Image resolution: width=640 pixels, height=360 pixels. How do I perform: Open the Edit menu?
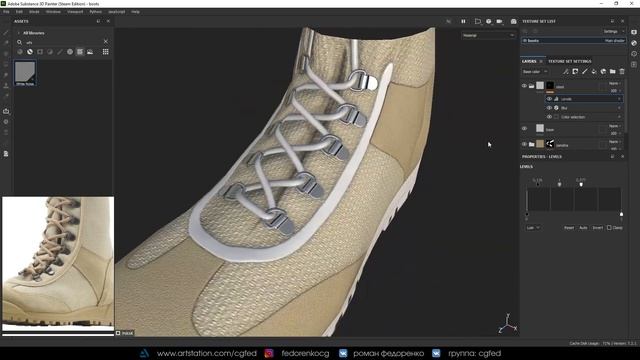coord(19,12)
